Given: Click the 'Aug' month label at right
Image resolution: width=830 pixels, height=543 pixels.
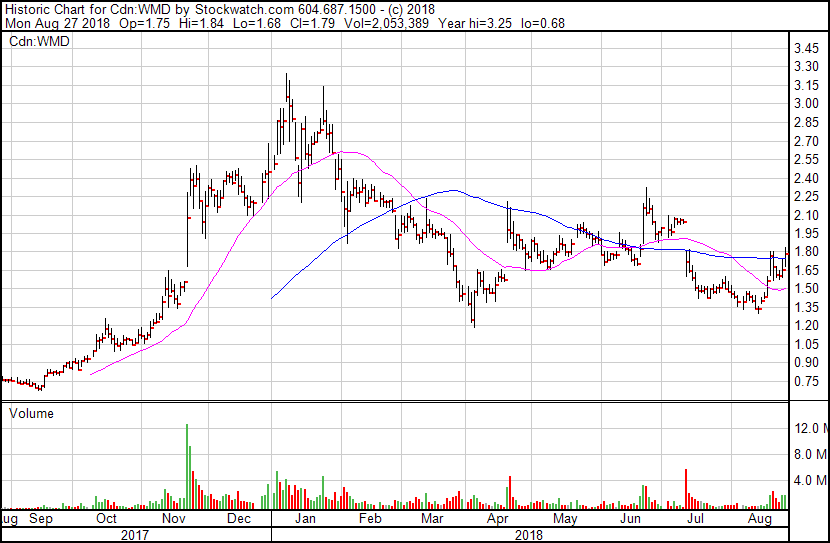Looking at the screenshot, I should (760, 519).
